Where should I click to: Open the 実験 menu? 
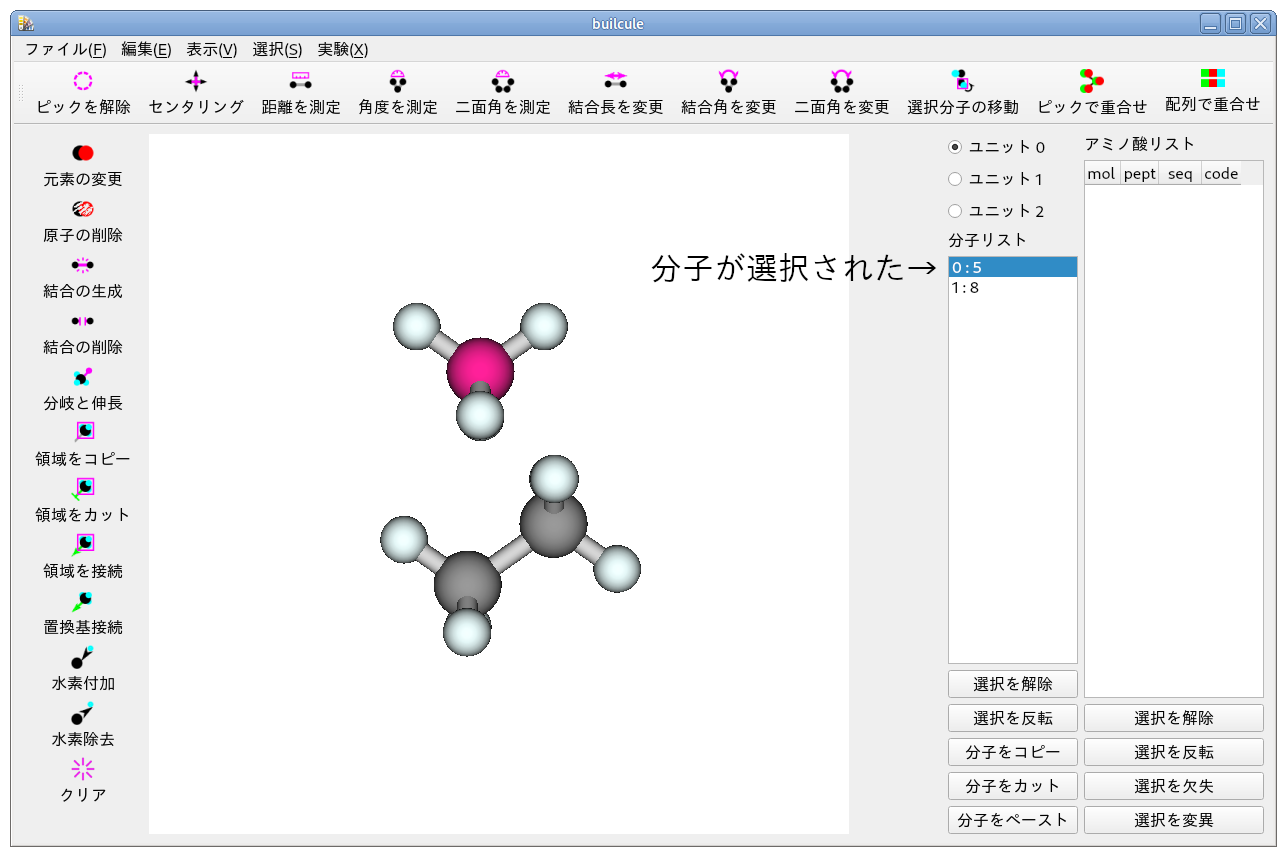(342, 48)
